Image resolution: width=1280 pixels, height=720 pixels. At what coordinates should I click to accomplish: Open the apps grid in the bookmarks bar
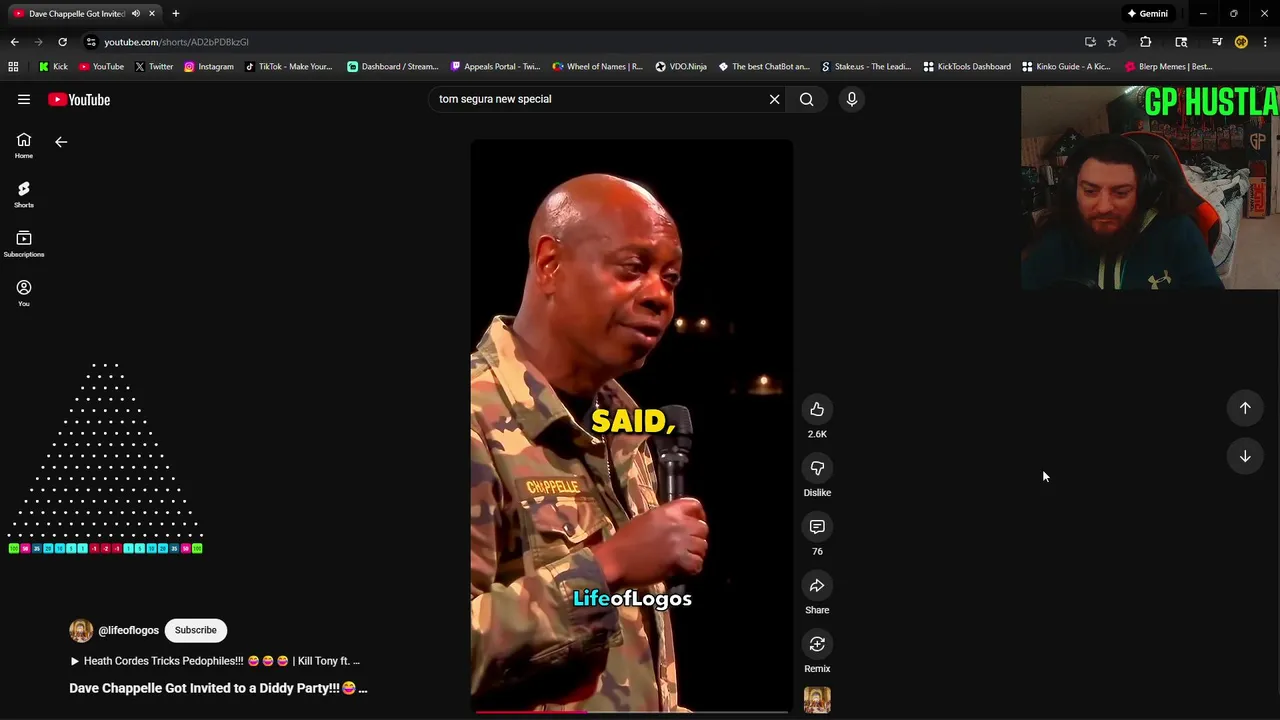point(13,67)
